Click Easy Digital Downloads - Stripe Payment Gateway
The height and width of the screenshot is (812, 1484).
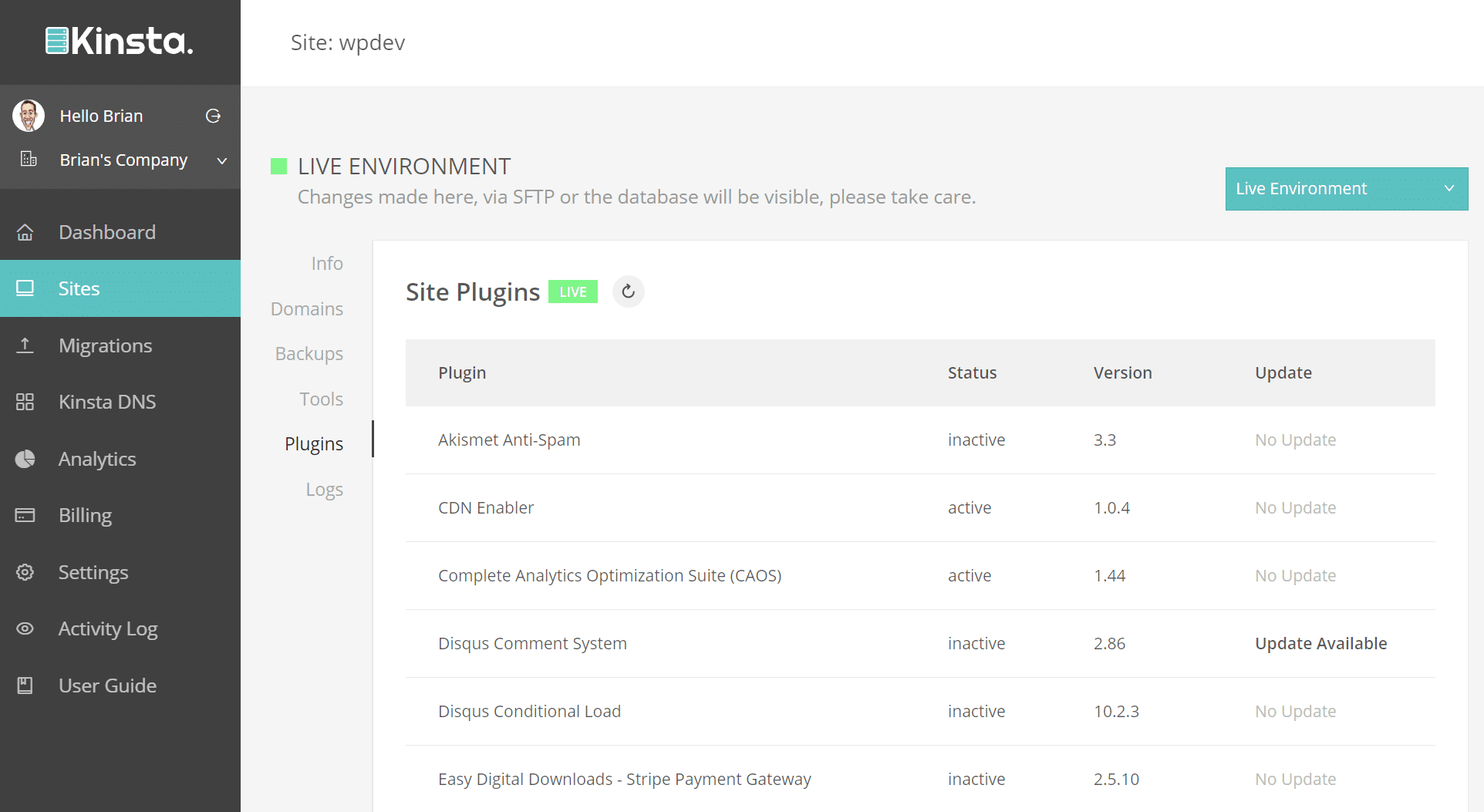coord(624,779)
